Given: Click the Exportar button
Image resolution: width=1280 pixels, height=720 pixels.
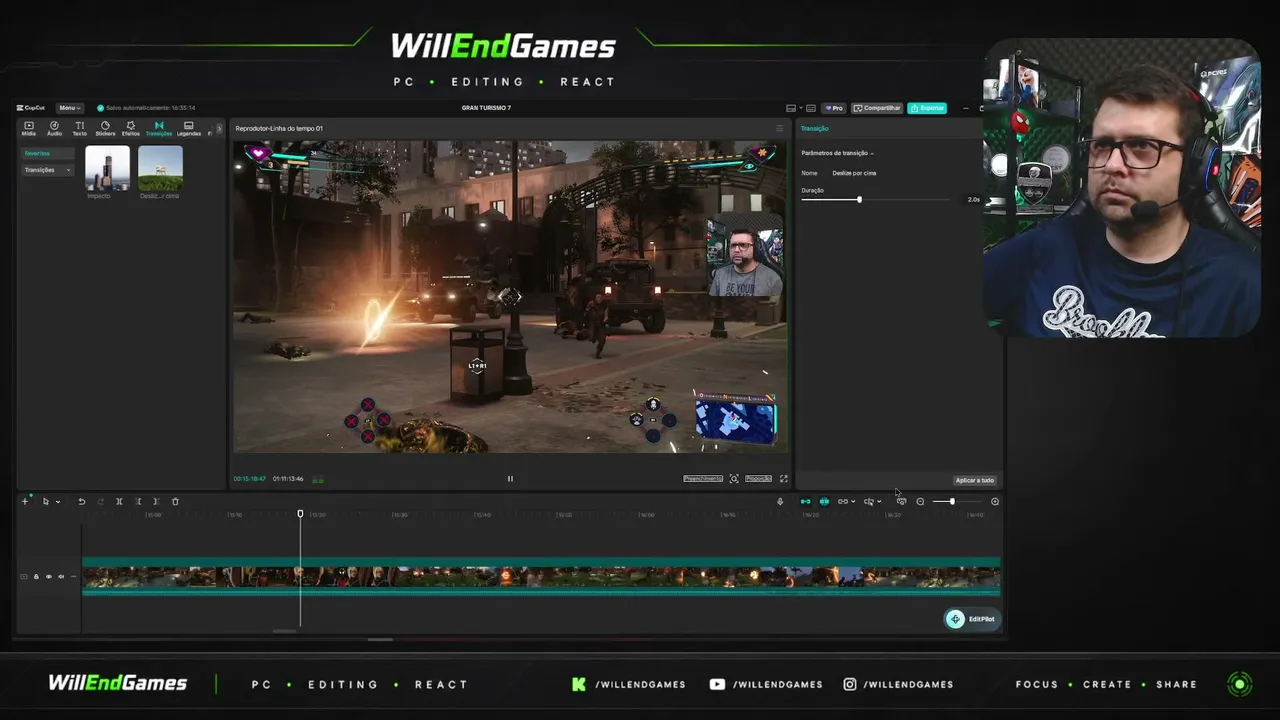Looking at the screenshot, I should (x=927, y=108).
